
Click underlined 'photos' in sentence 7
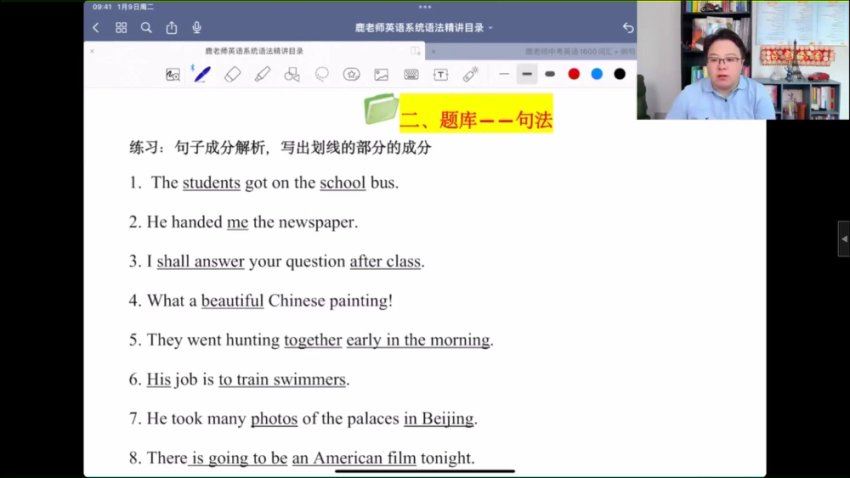click(x=274, y=419)
